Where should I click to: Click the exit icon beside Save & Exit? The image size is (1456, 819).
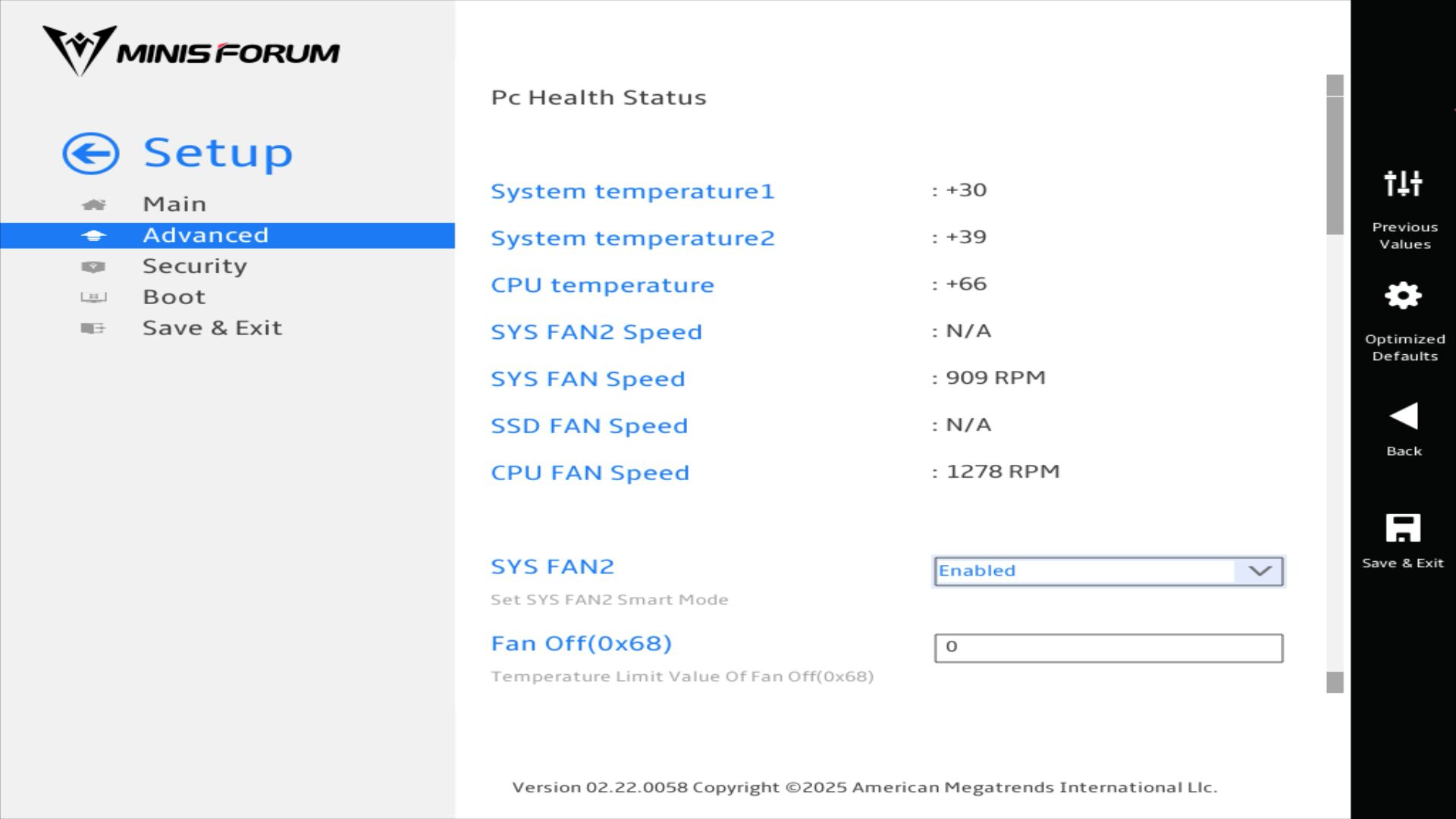pos(93,328)
